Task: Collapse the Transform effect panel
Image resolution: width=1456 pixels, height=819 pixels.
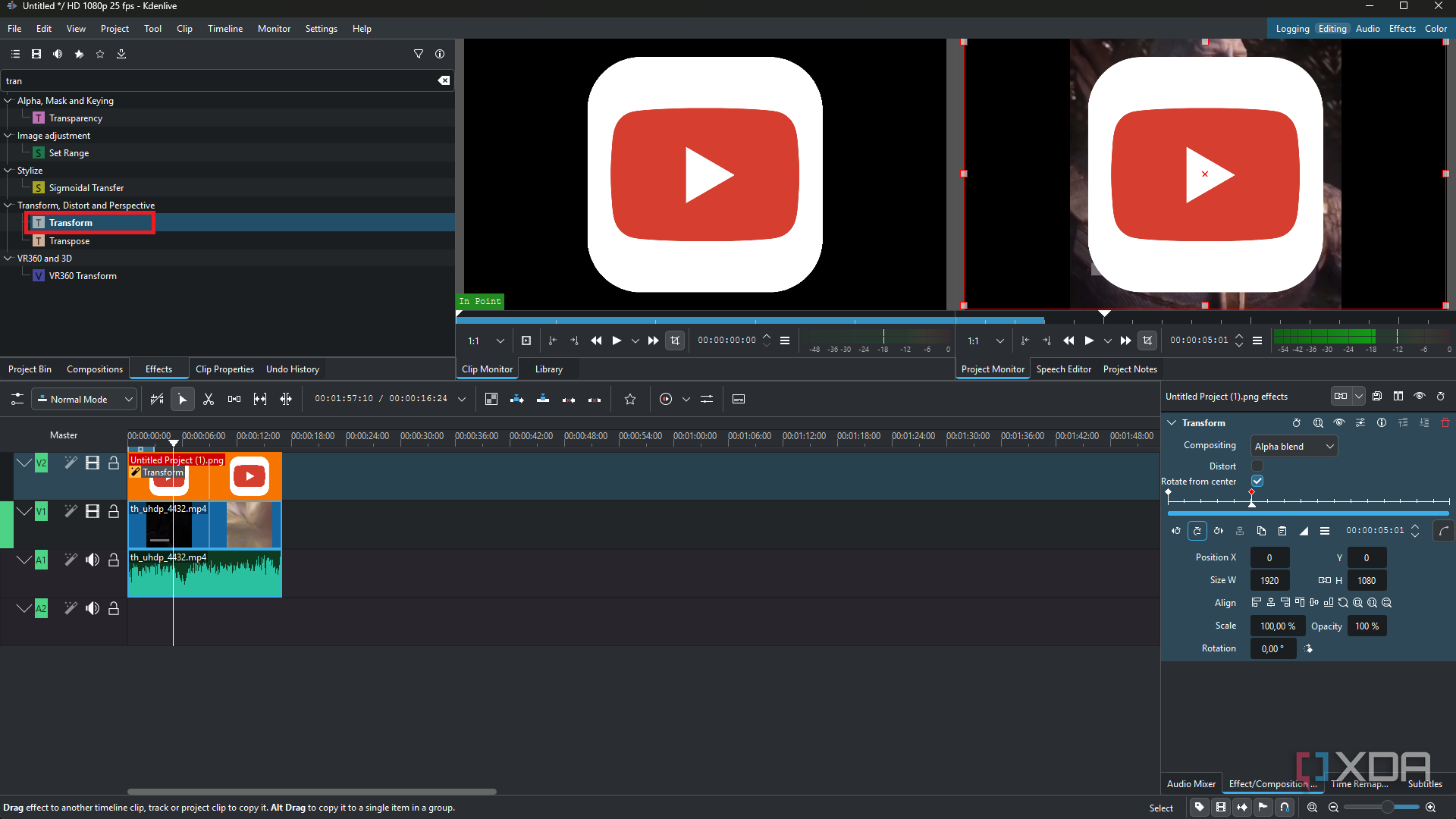Action: pos(1172,423)
